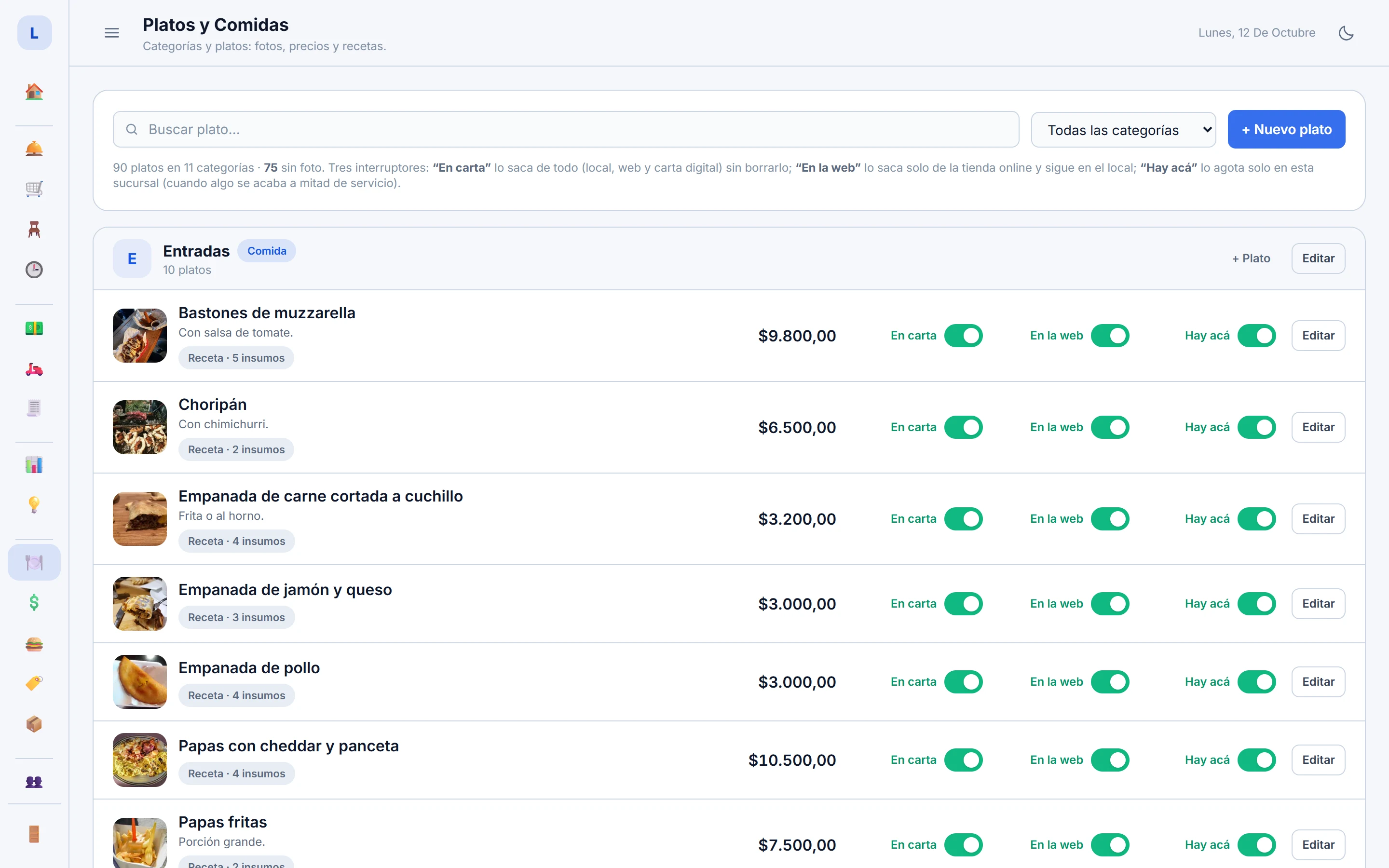Select the chair tables sidebar icon
Image resolution: width=1389 pixels, height=868 pixels.
pyautogui.click(x=34, y=229)
